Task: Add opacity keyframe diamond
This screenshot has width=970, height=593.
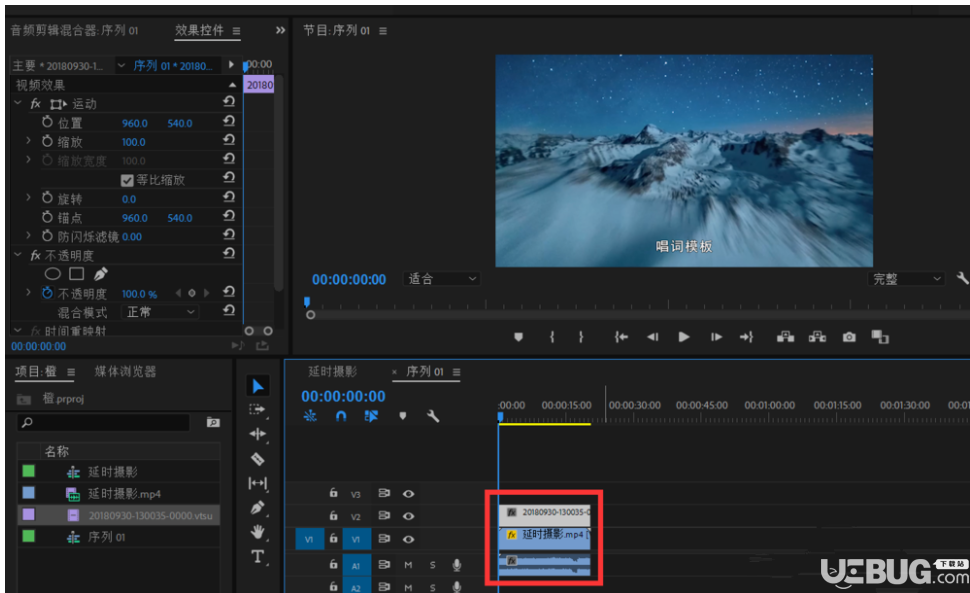Action: tap(192, 293)
